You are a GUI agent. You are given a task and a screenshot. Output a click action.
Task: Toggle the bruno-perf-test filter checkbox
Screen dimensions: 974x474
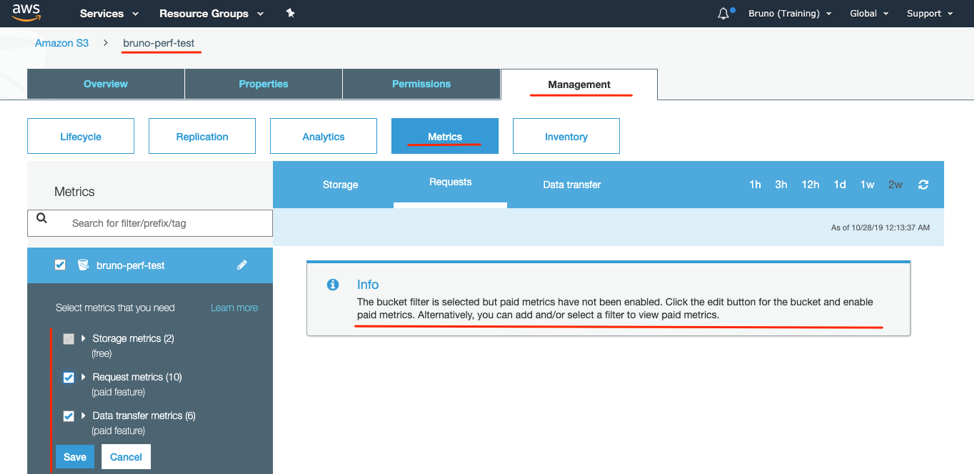[x=60, y=265]
